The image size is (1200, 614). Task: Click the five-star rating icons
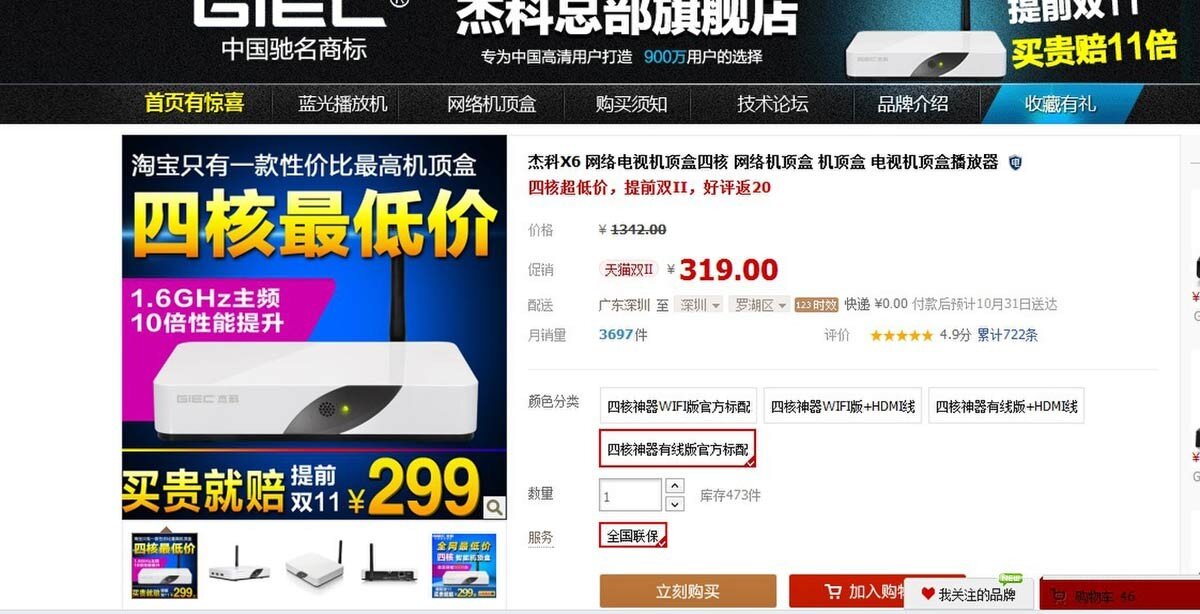900,335
